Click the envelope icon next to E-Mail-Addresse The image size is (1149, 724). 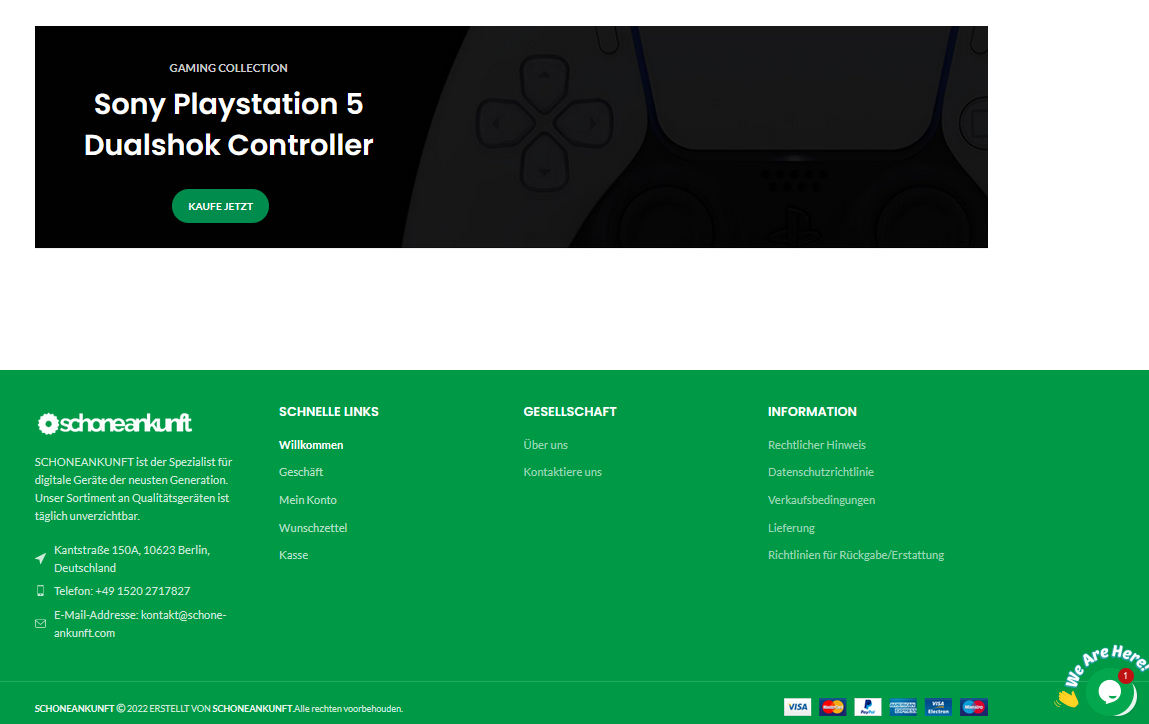(x=40, y=624)
